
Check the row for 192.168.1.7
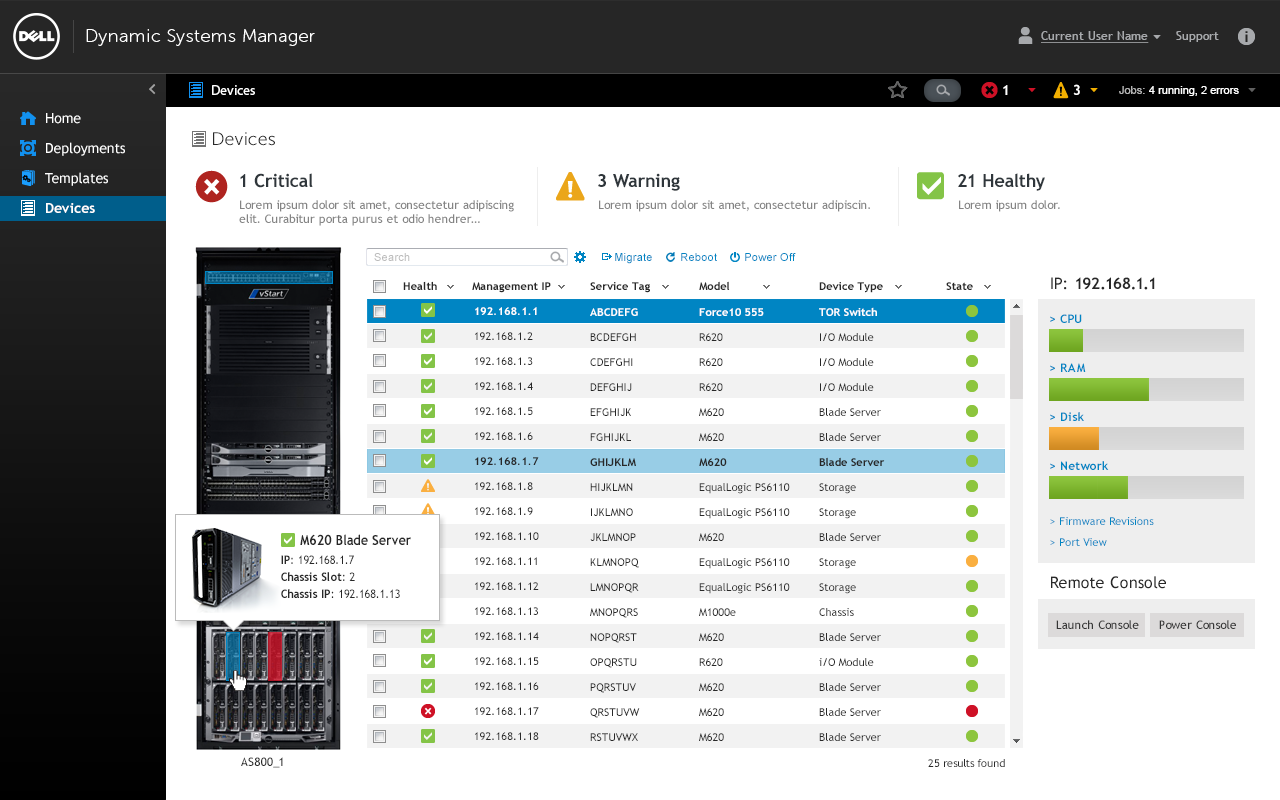coord(379,461)
